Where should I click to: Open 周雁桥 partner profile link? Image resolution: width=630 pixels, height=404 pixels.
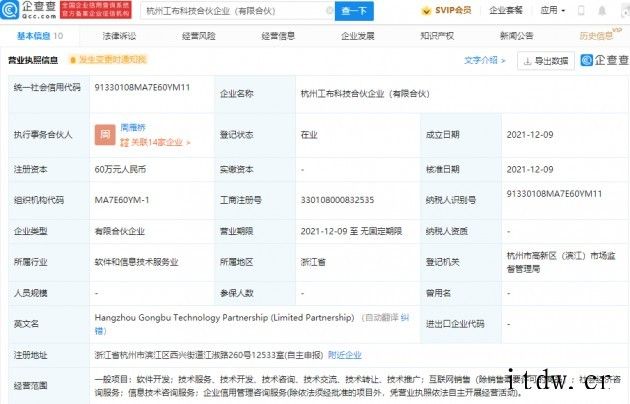click(x=133, y=128)
